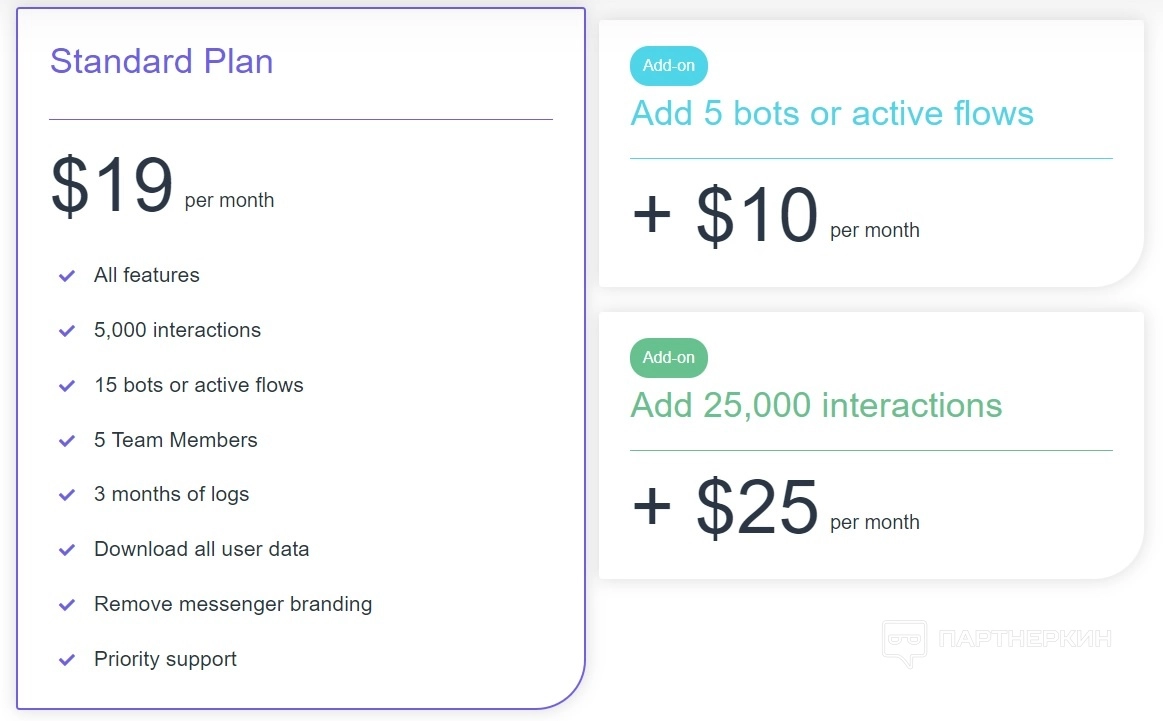This screenshot has height=721, width=1163.
Task: Click the Download all user data text
Action: tap(201, 549)
